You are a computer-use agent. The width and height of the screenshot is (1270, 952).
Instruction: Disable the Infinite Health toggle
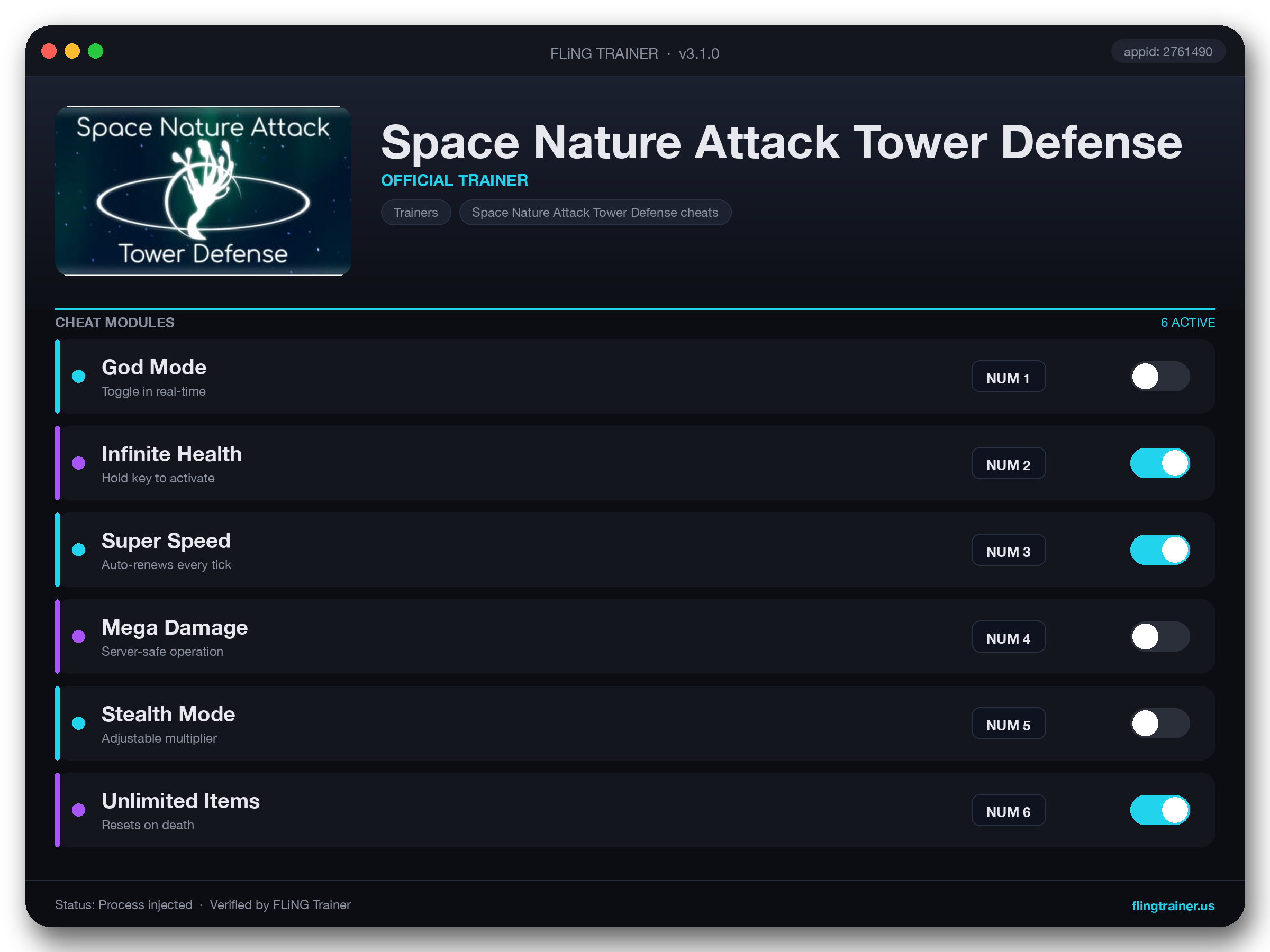[x=1160, y=463]
